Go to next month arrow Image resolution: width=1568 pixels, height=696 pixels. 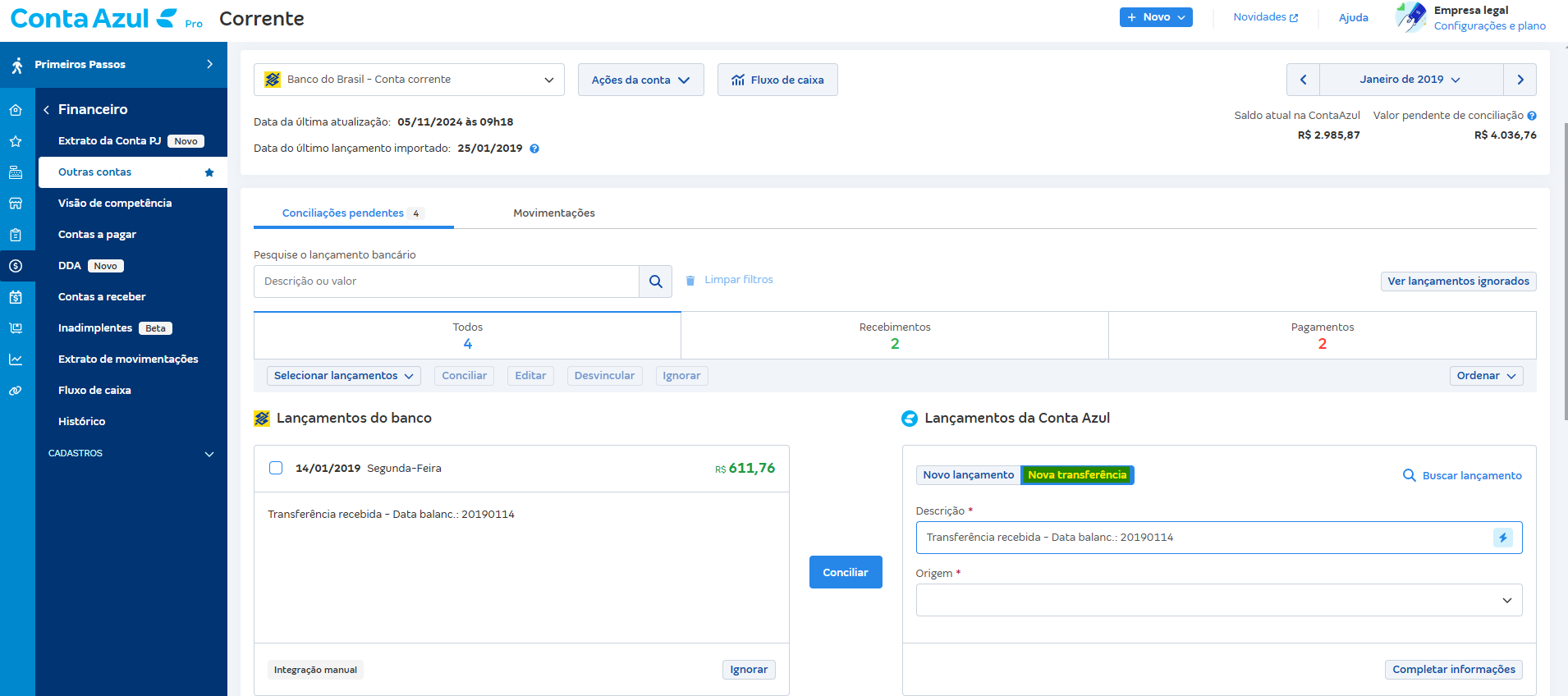coord(1520,80)
